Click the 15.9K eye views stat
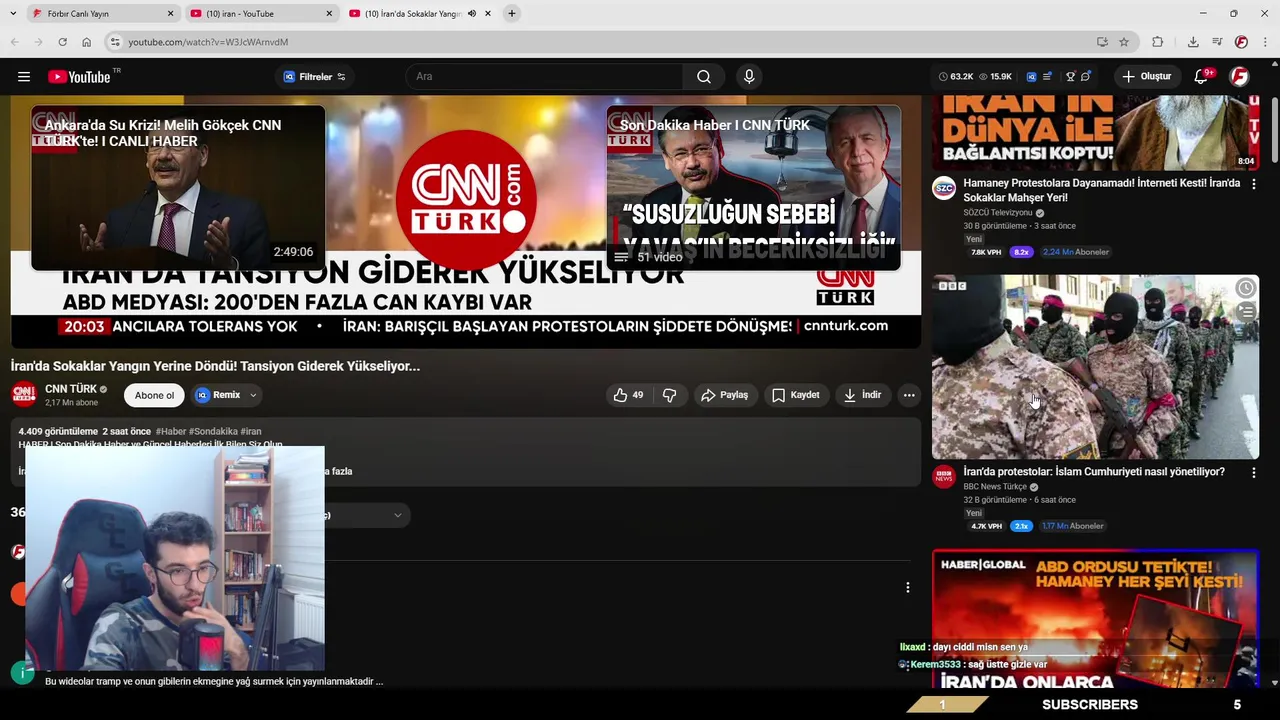The width and height of the screenshot is (1280, 720). click(x=996, y=77)
